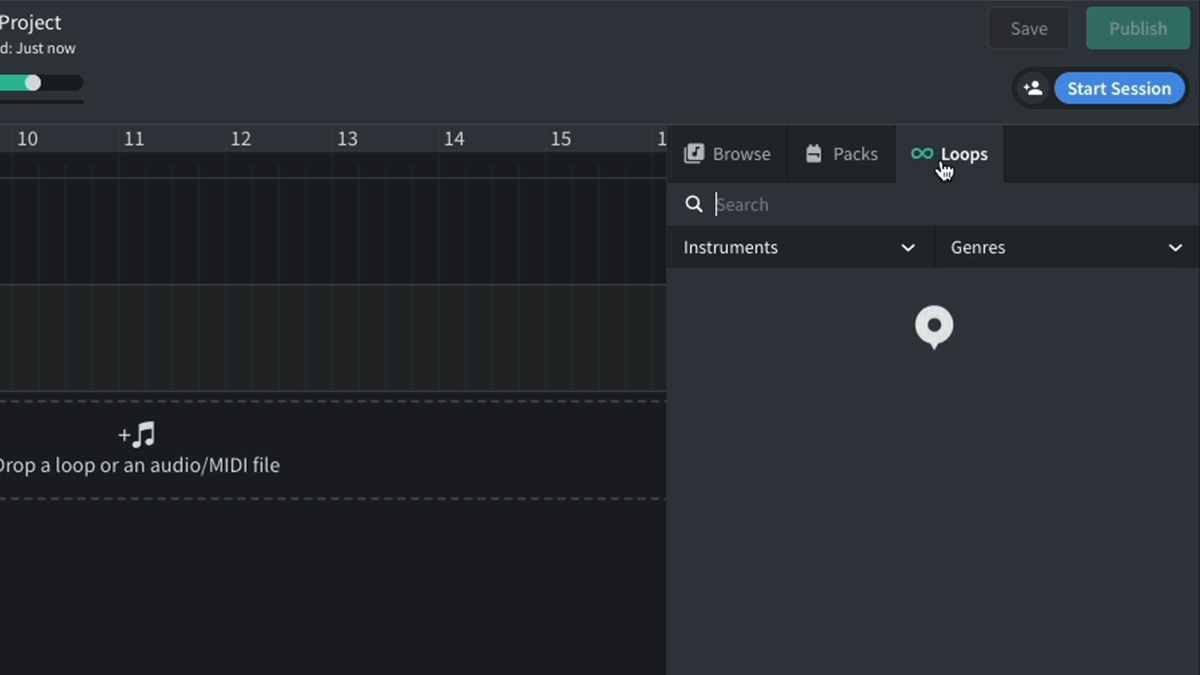Switch to the Packs tab
The height and width of the screenshot is (675, 1200).
841,153
